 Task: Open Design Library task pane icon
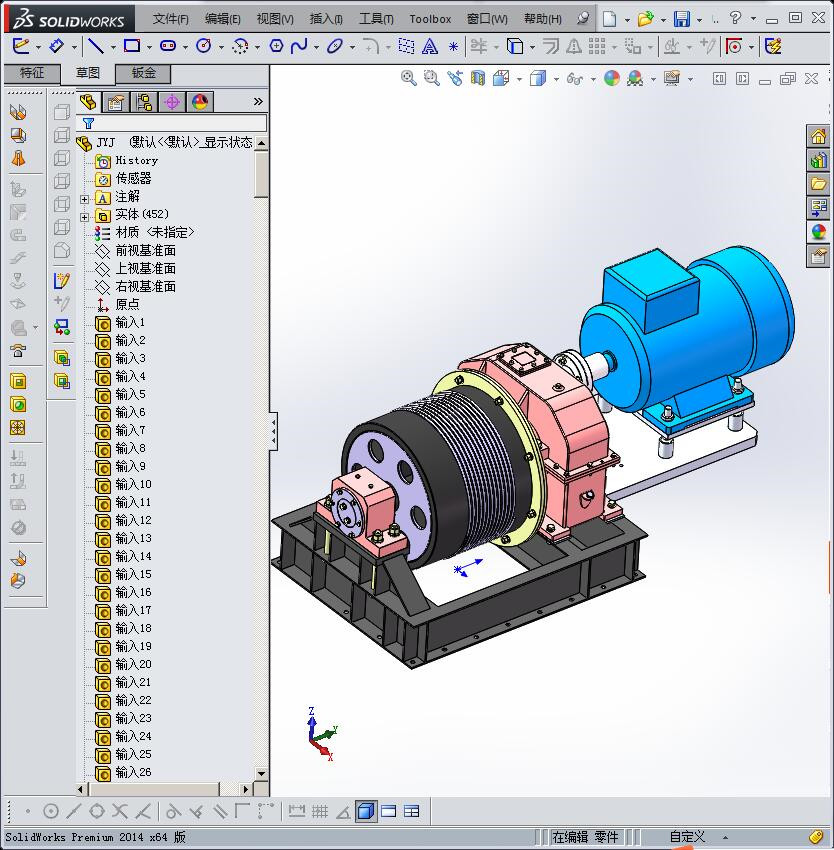pos(818,160)
